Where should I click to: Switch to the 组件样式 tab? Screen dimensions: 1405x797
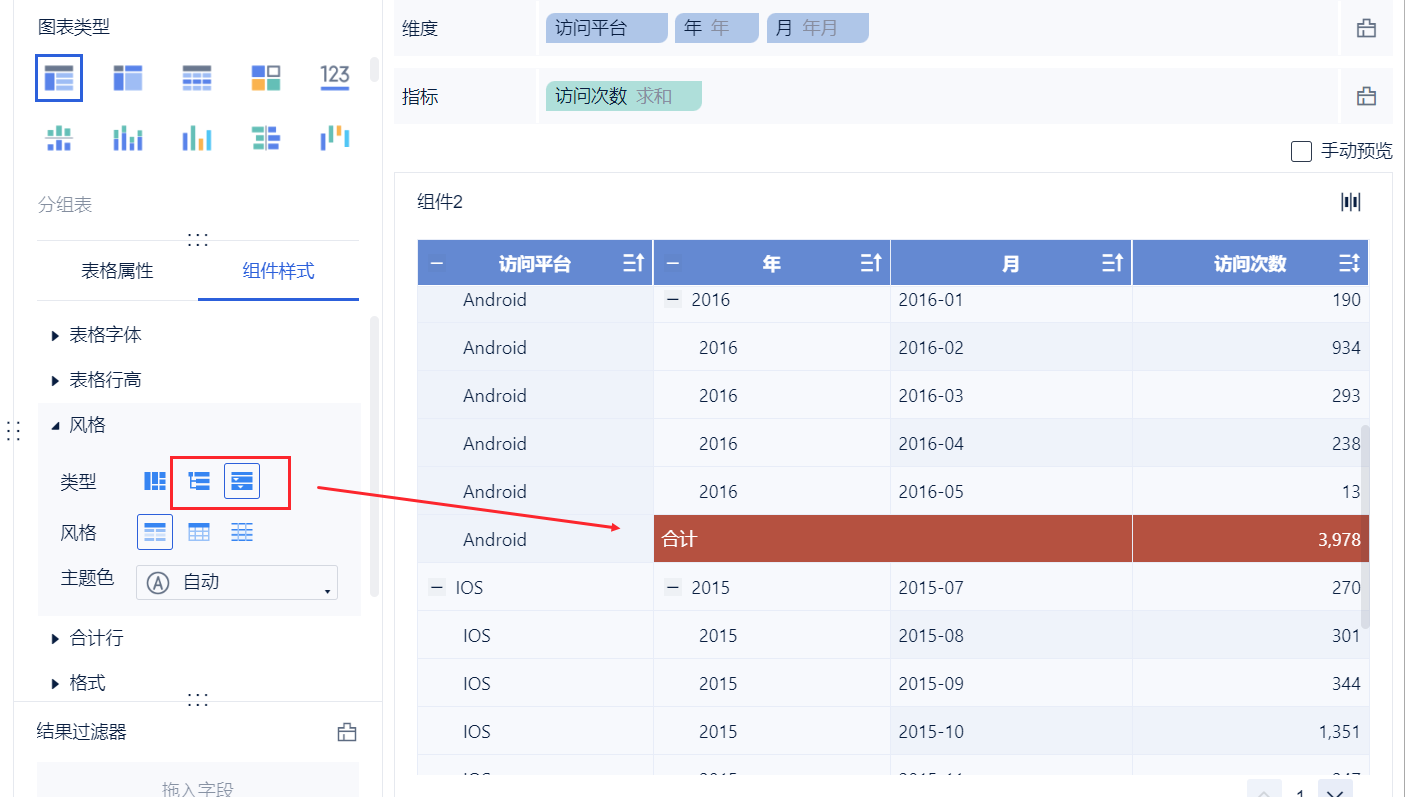[278, 271]
